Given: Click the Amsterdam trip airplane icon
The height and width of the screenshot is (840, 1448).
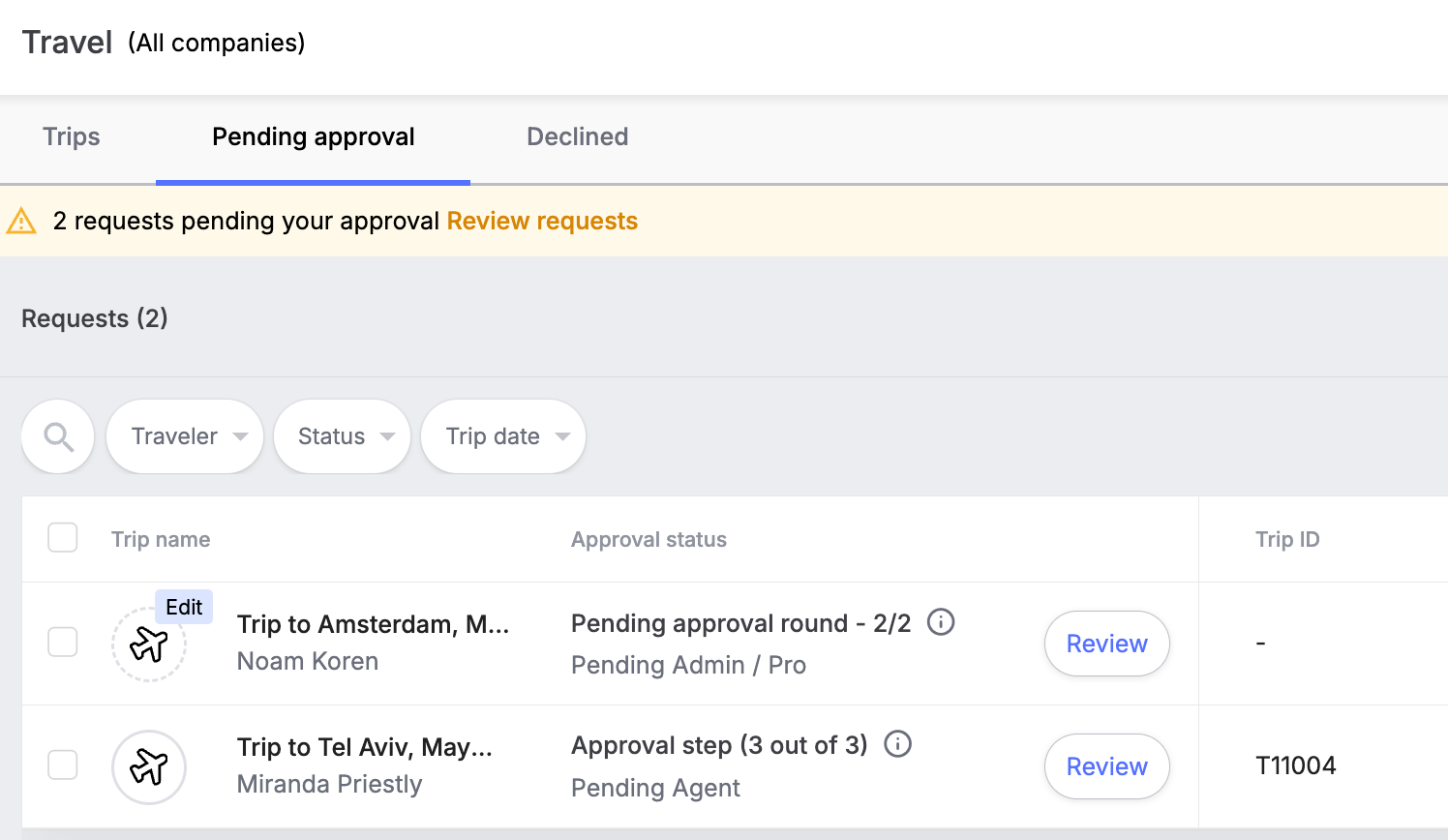Looking at the screenshot, I should [x=149, y=644].
